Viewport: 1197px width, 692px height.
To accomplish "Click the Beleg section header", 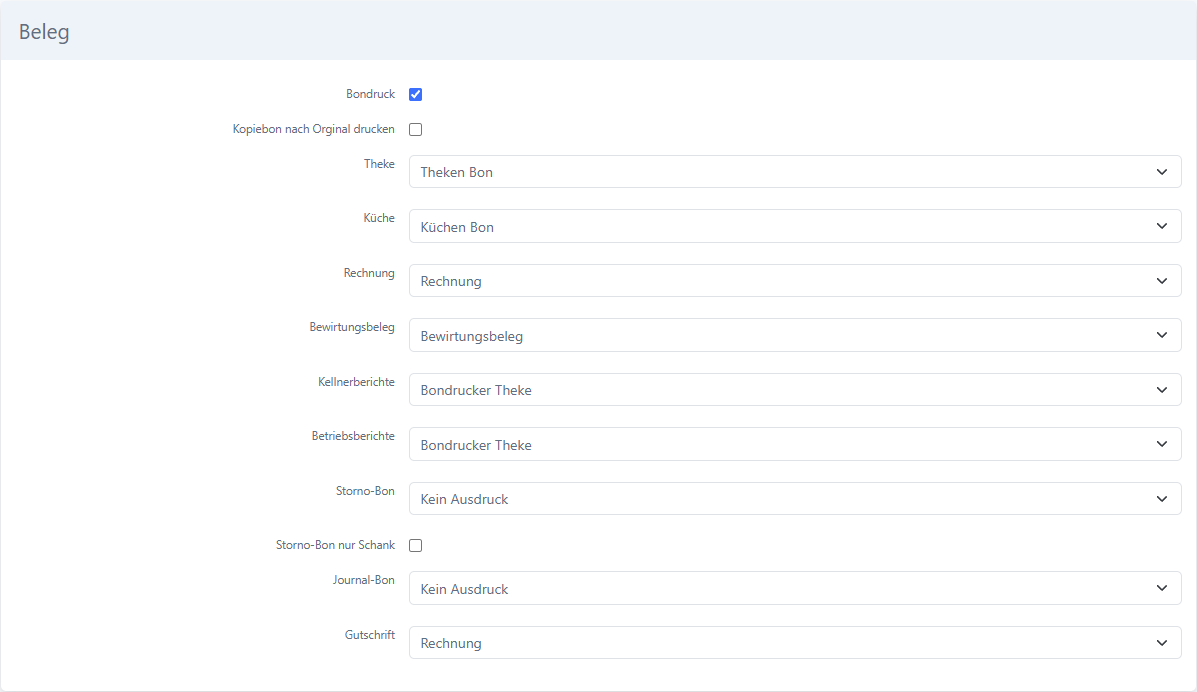I will (44, 32).
